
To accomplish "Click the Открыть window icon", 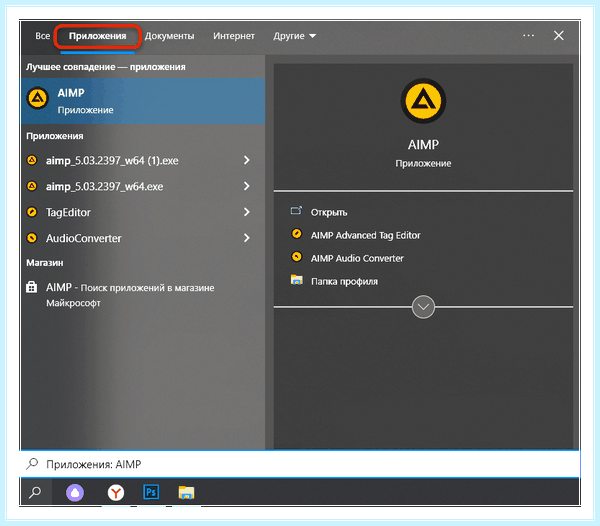I will tap(297, 210).
